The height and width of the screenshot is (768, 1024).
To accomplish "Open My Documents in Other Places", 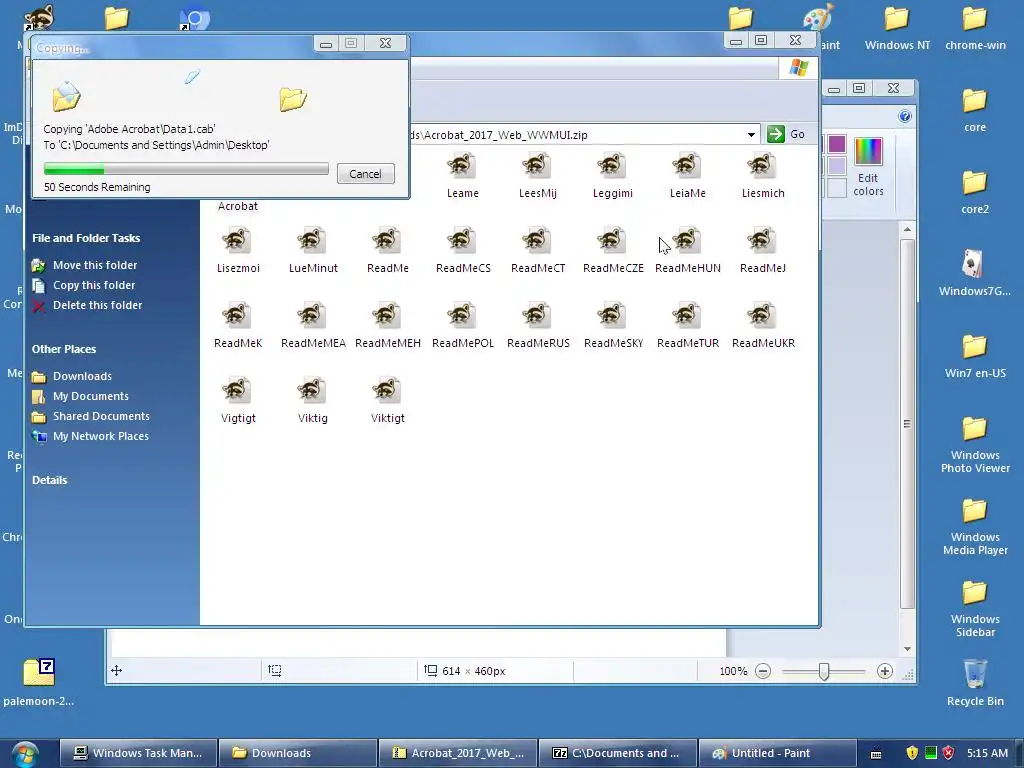I will (91, 396).
